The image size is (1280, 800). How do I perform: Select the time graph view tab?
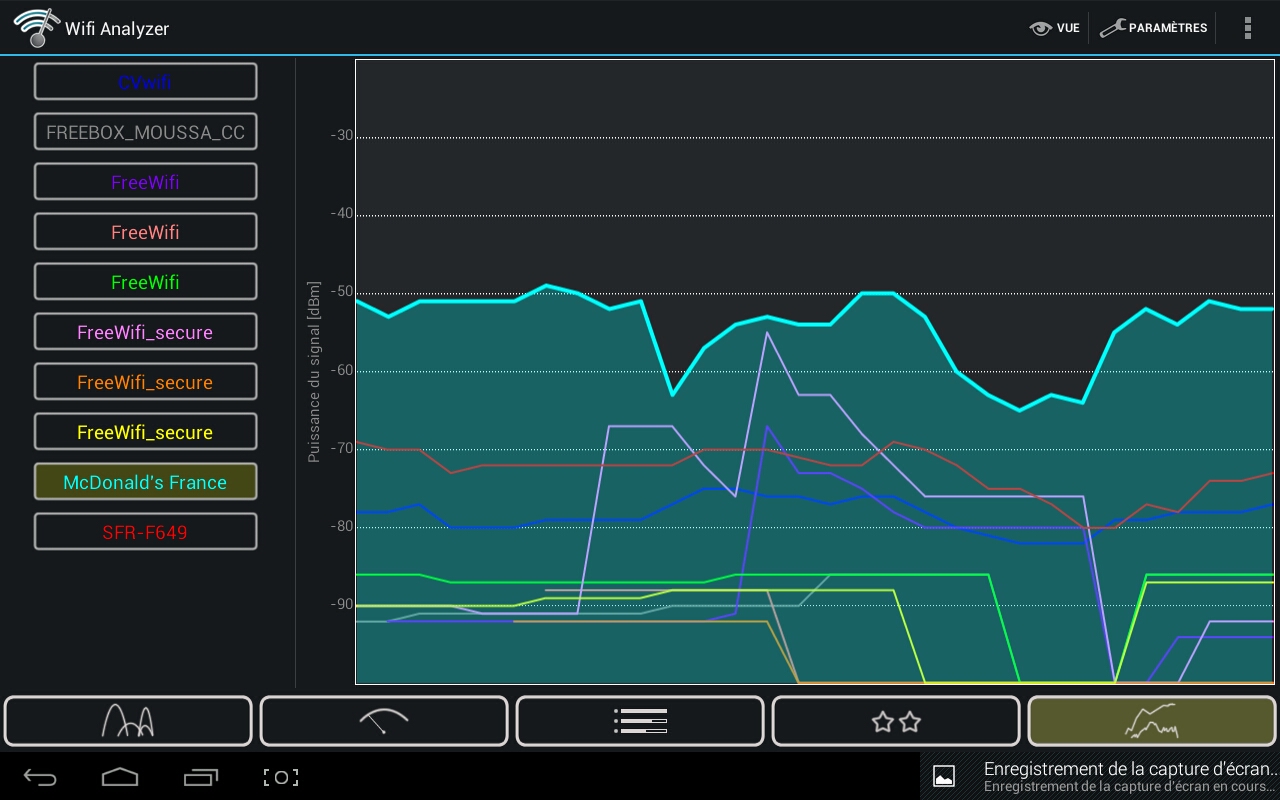click(1152, 721)
